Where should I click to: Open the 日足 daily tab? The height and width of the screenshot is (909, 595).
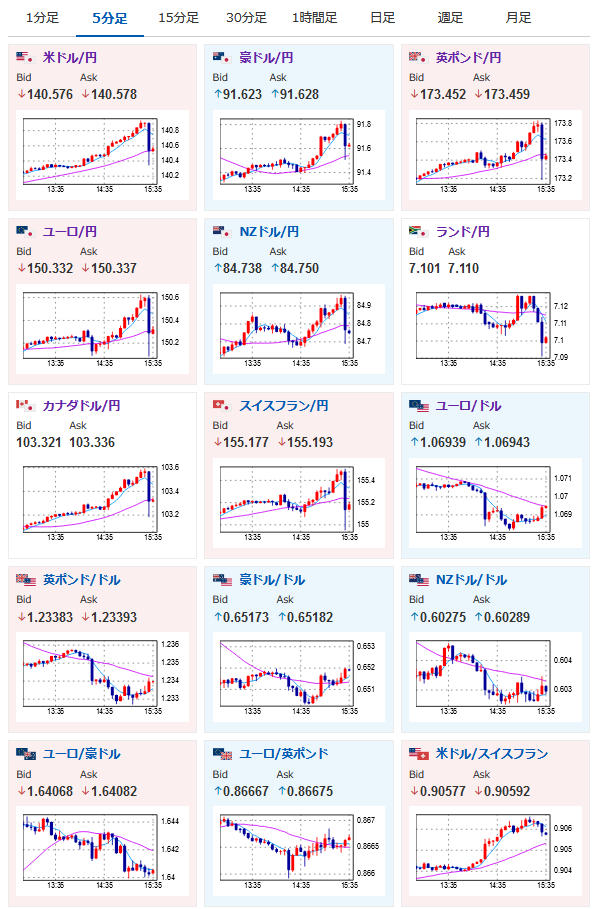point(383,18)
